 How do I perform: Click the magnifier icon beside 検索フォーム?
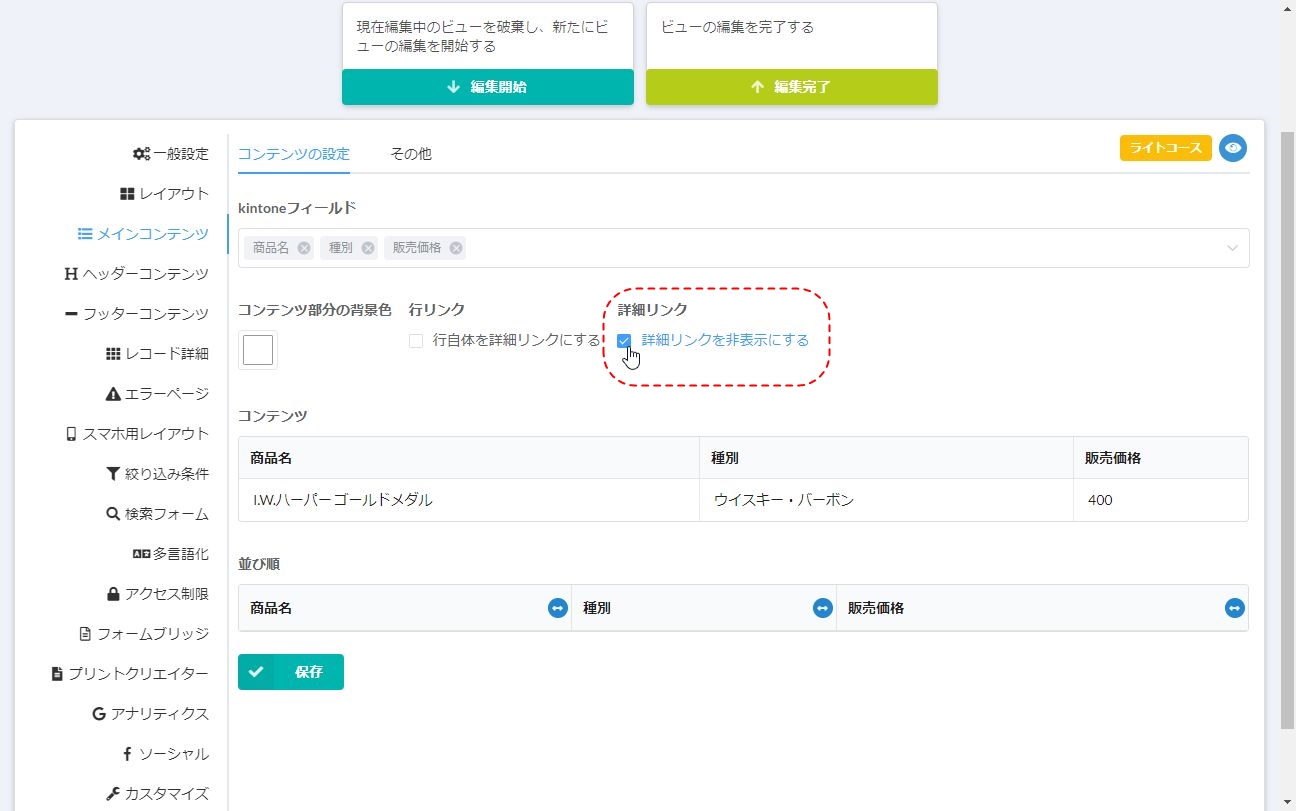tap(113, 514)
